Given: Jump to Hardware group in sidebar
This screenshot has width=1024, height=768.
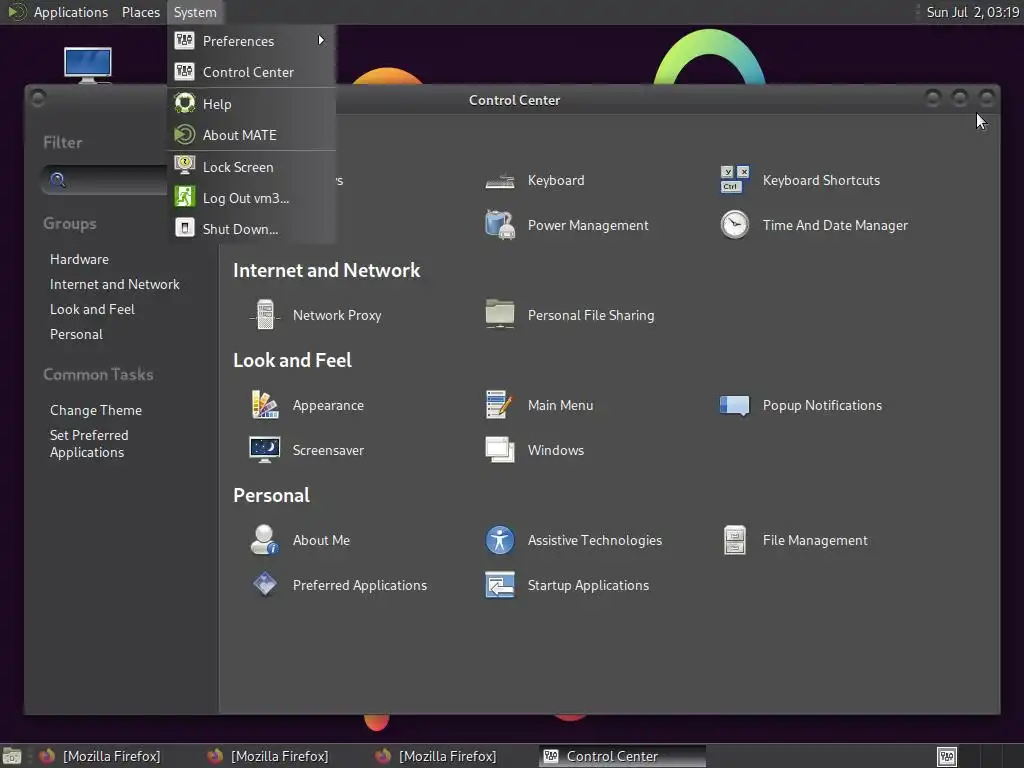Looking at the screenshot, I should (x=79, y=259).
